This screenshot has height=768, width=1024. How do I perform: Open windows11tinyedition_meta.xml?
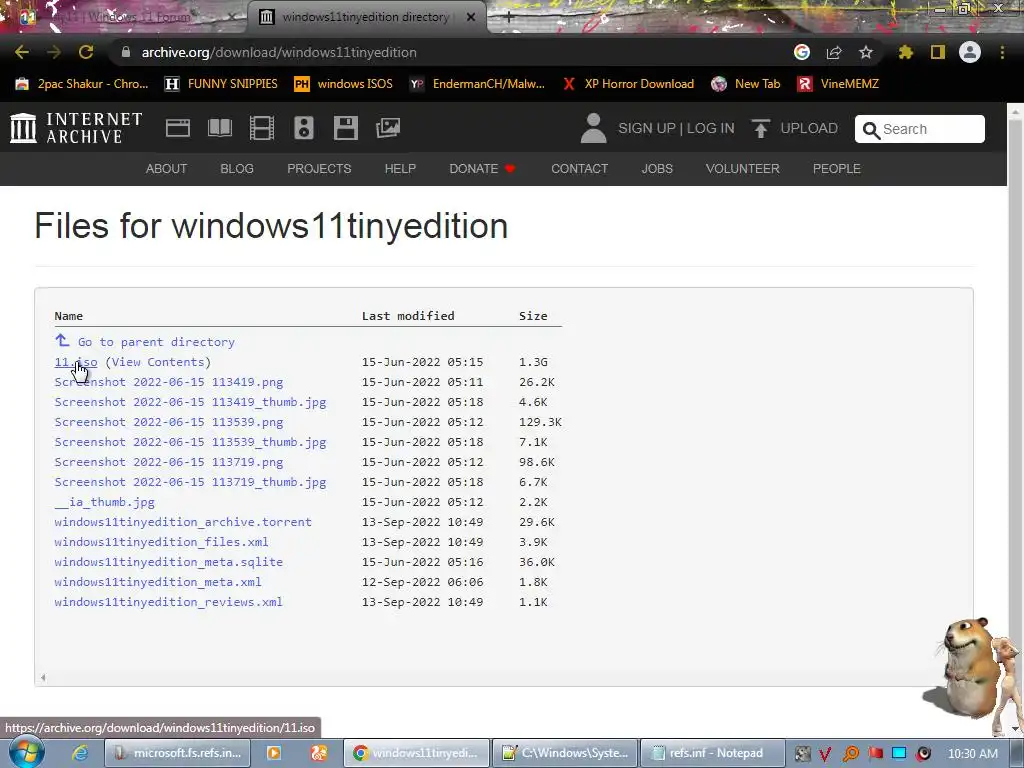click(x=157, y=582)
